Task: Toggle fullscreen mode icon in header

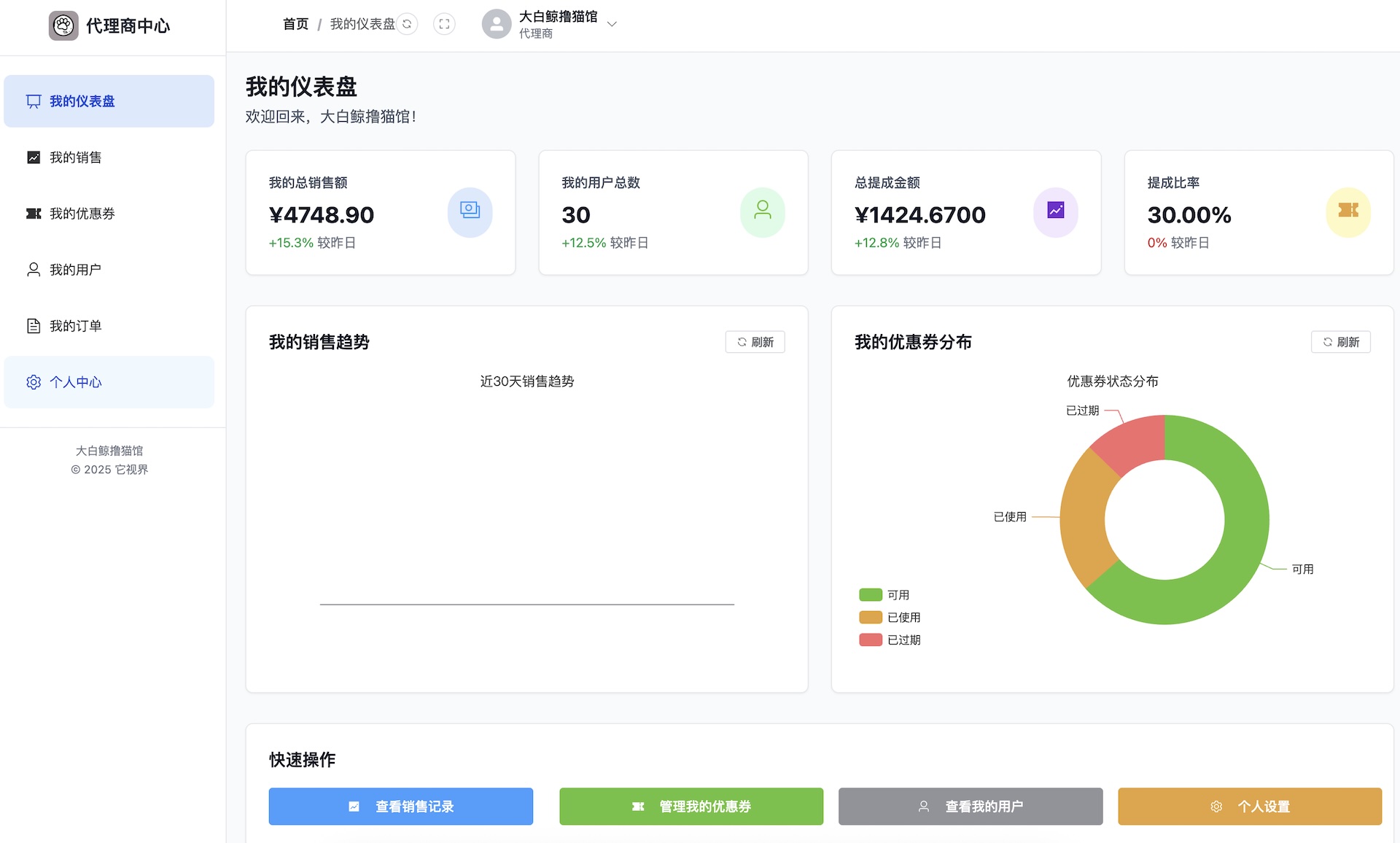Action: pyautogui.click(x=444, y=24)
